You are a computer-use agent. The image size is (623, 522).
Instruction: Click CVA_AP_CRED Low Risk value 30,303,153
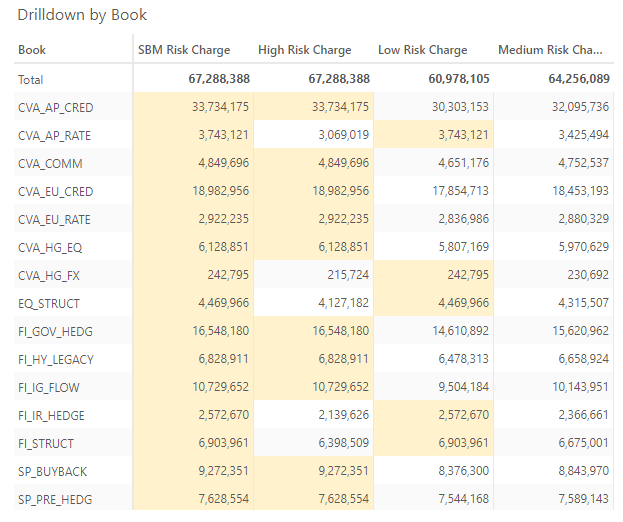pyautogui.click(x=460, y=107)
